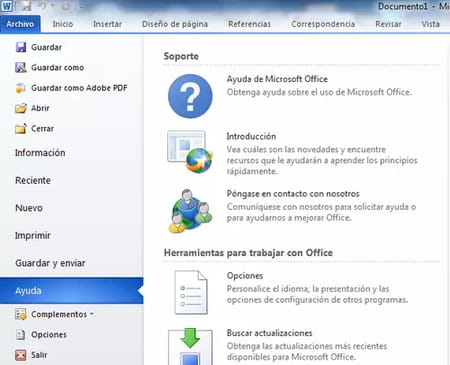Image resolution: width=450 pixels, height=365 pixels.
Task: Click the quick access save icon in the title bar
Action: (26, 6)
